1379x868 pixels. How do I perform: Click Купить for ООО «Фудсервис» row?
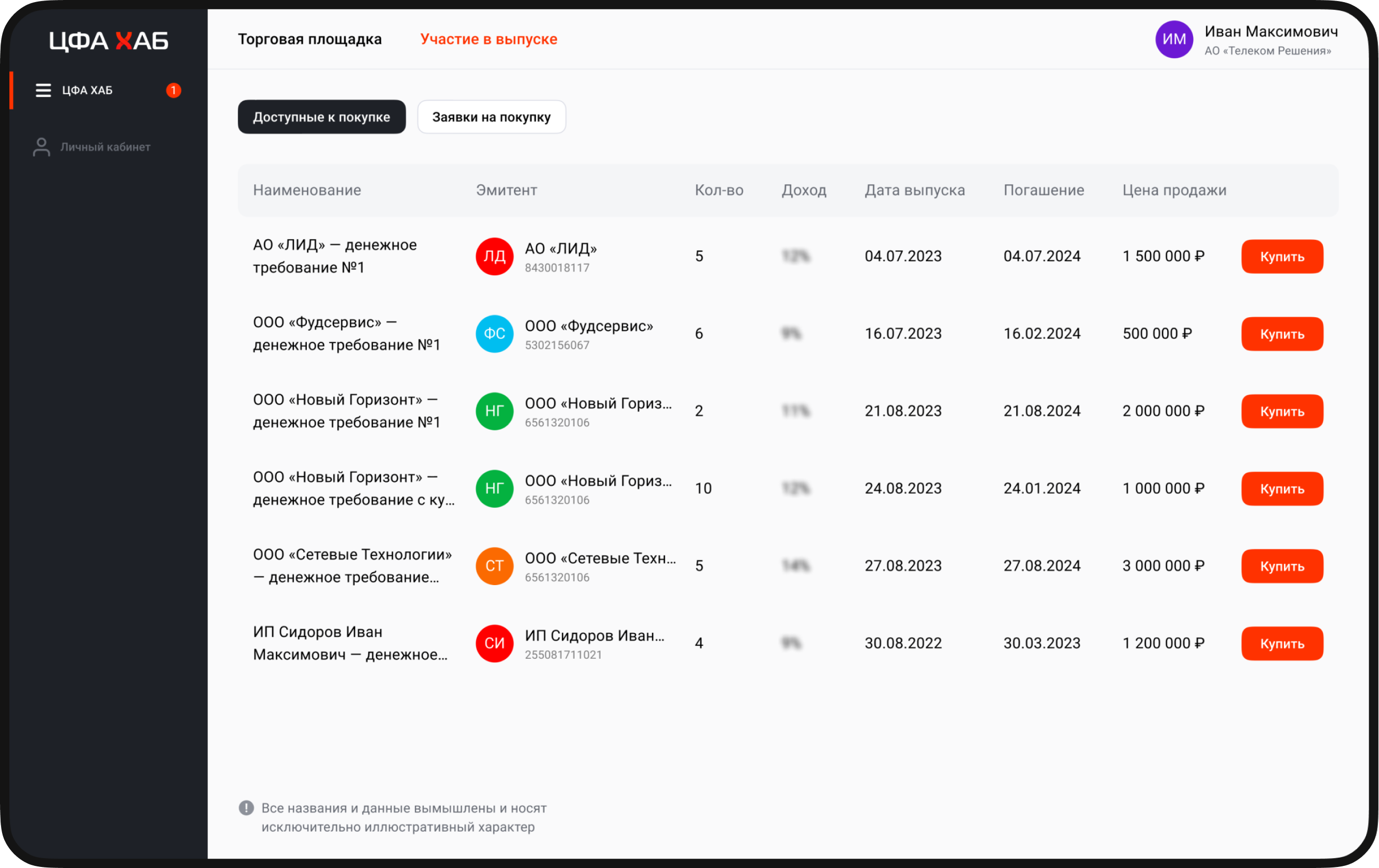1282,334
